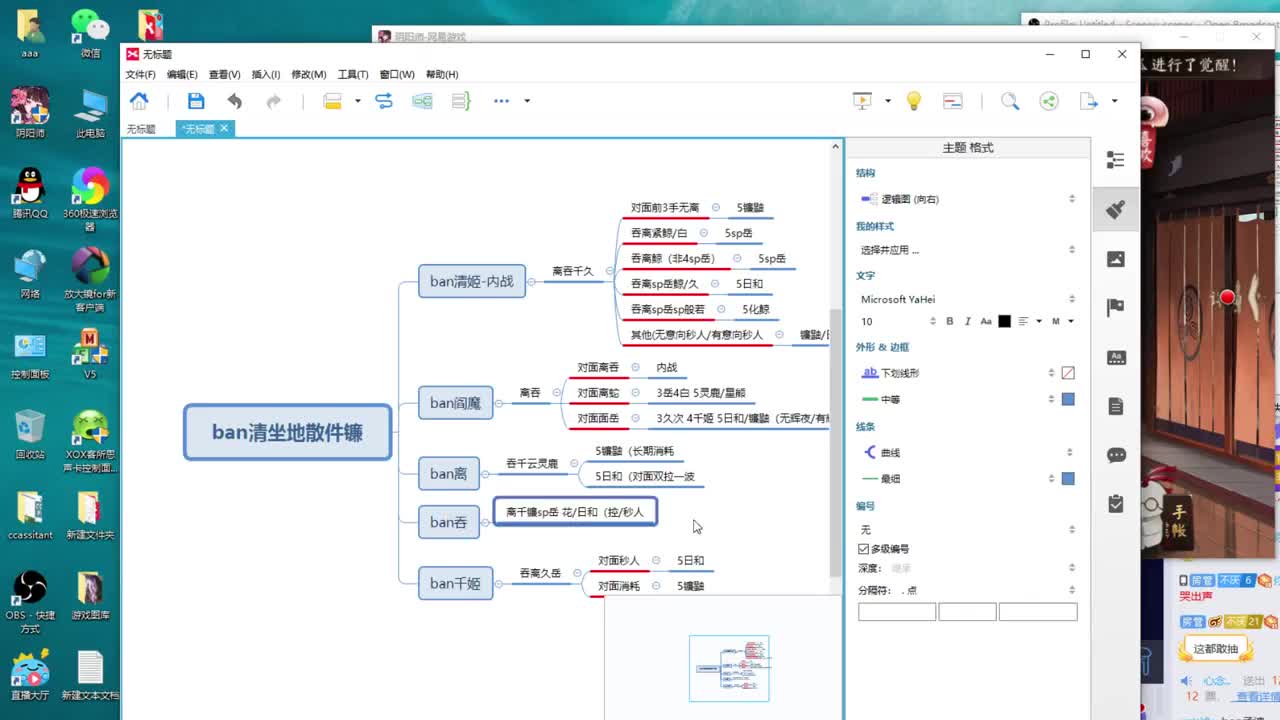The width and height of the screenshot is (1280, 720).
Task: Switch to the first 无标题 tab
Action: pyautogui.click(x=141, y=129)
